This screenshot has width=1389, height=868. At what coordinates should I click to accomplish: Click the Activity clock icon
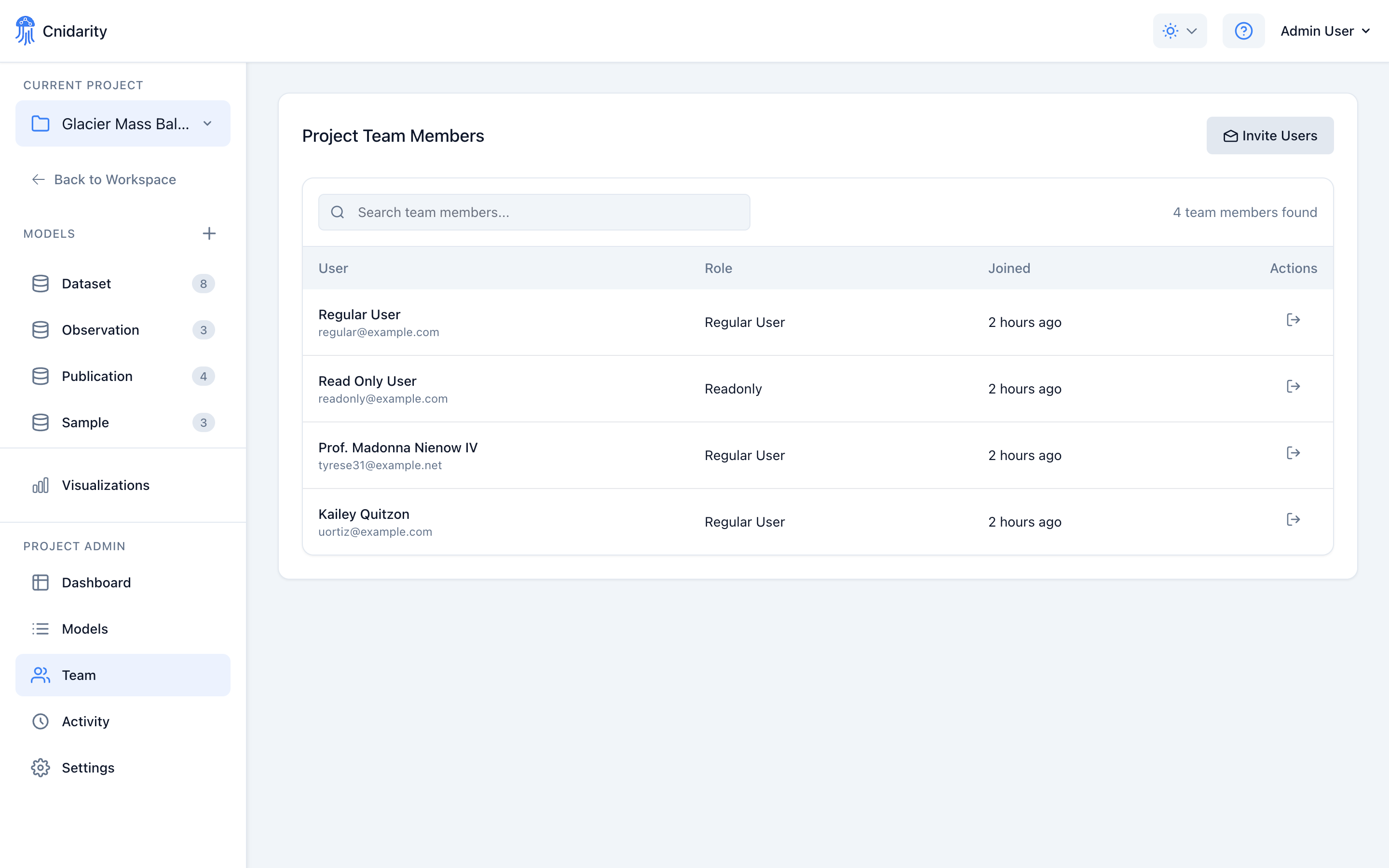pyautogui.click(x=40, y=721)
